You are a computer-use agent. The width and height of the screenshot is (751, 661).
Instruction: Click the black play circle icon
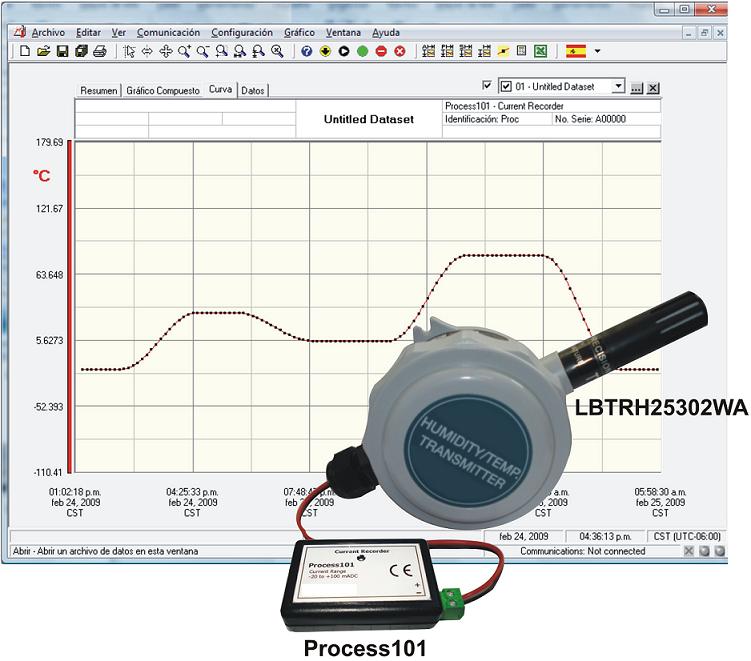pos(344,51)
